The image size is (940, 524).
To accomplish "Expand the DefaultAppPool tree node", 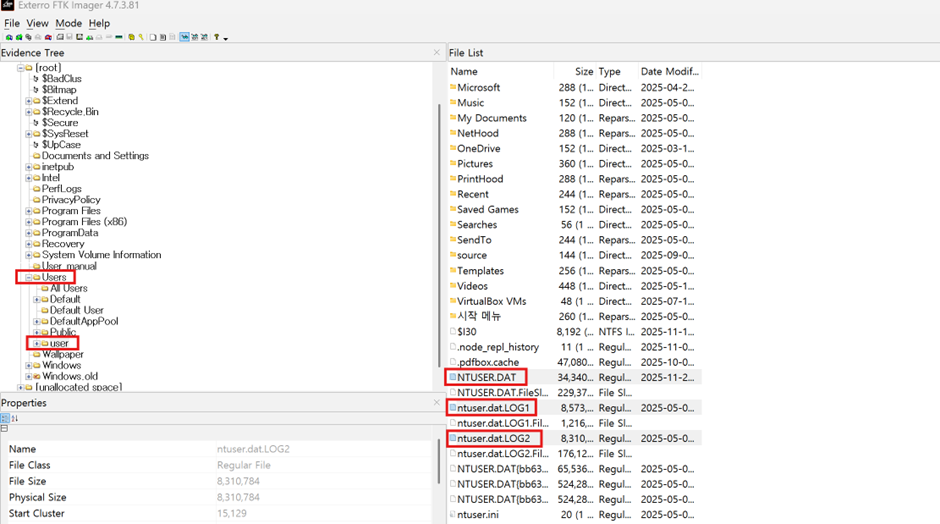I will point(37,321).
